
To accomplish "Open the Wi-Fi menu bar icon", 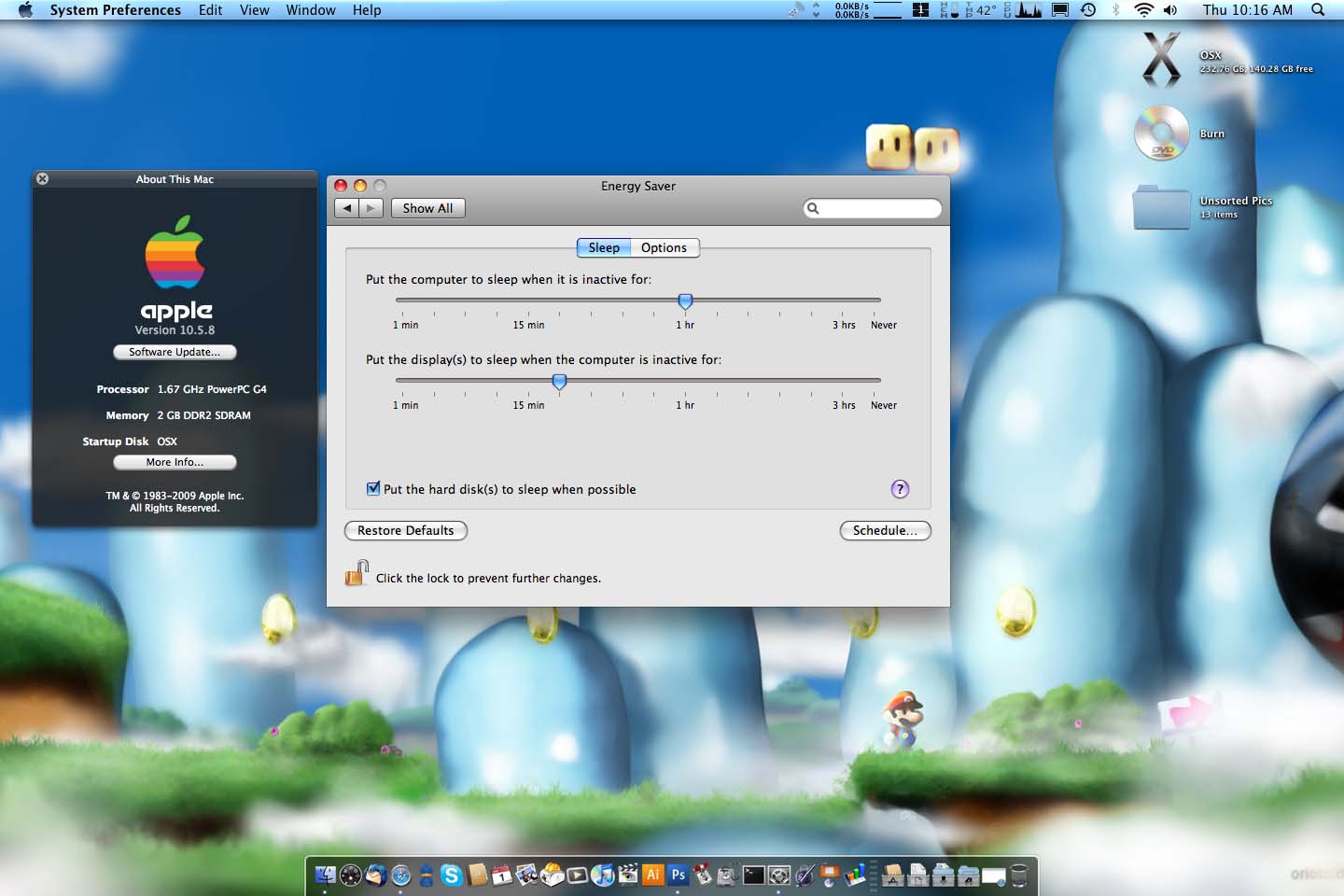I will [1143, 9].
